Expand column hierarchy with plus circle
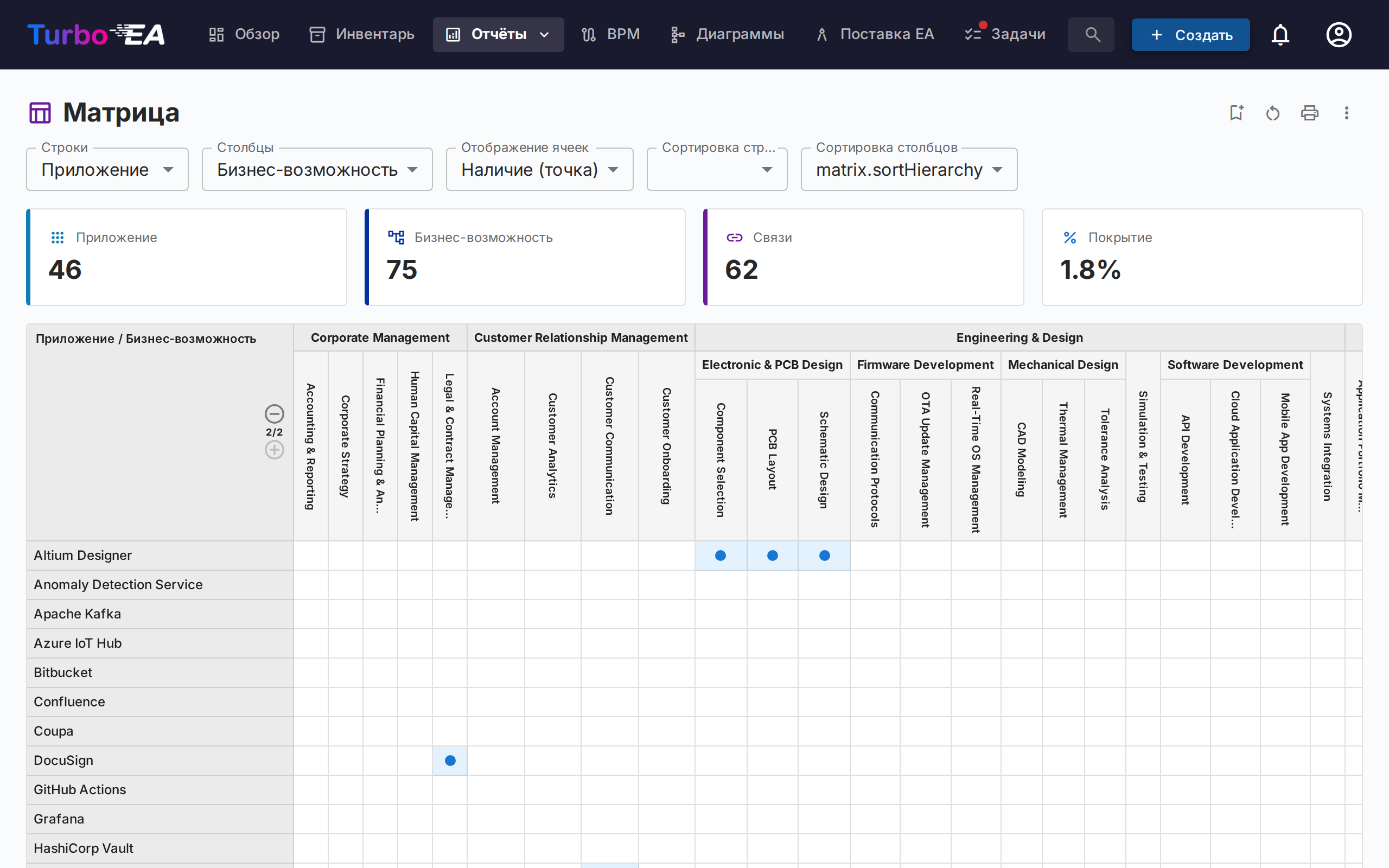 [x=275, y=450]
